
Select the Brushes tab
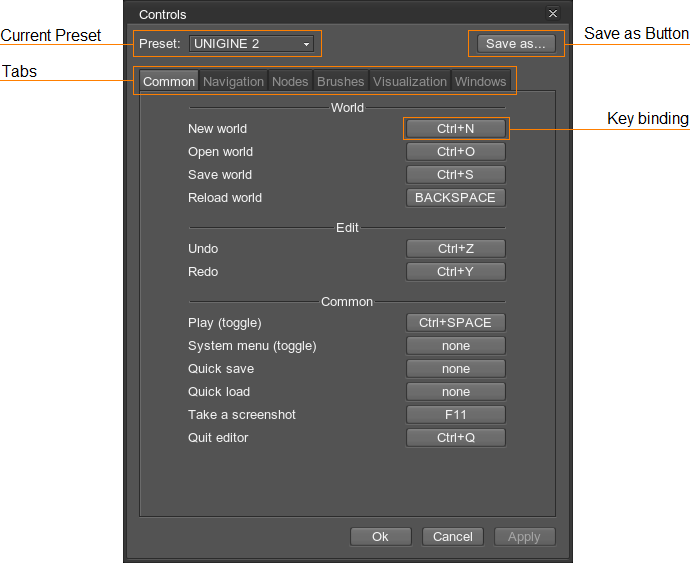coord(340,81)
